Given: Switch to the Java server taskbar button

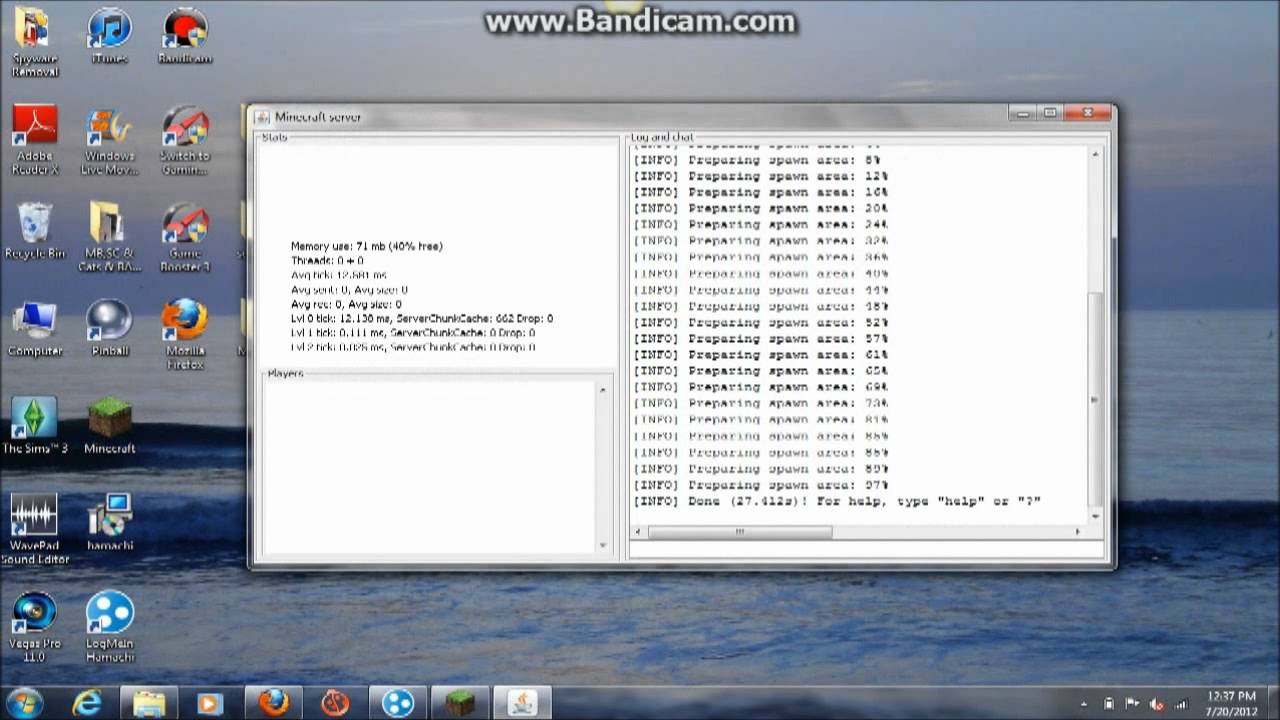Looking at the screenshot, I should [x=522, y=702].
